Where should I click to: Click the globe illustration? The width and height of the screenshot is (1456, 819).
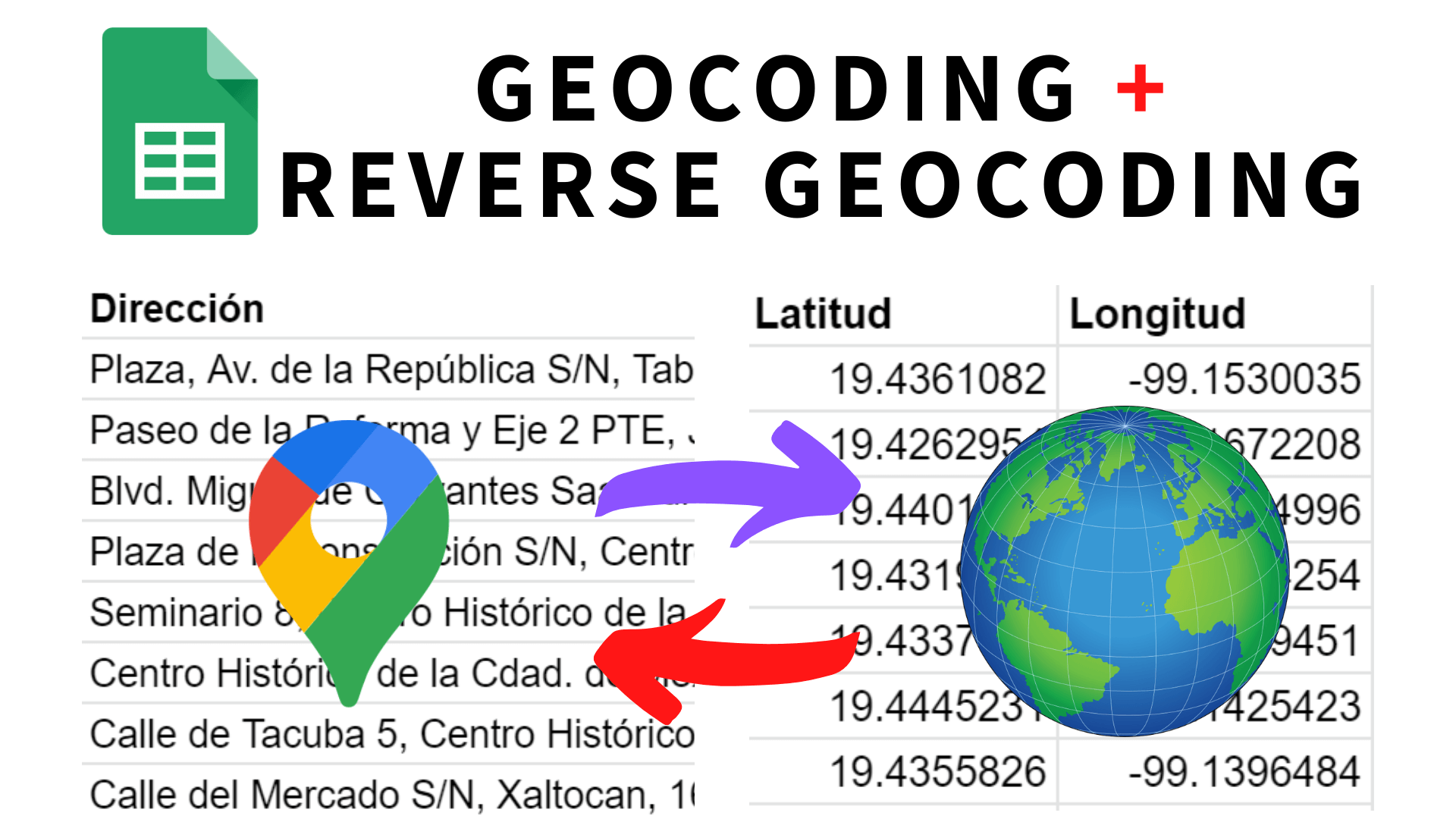click(x=1125, y=571)
